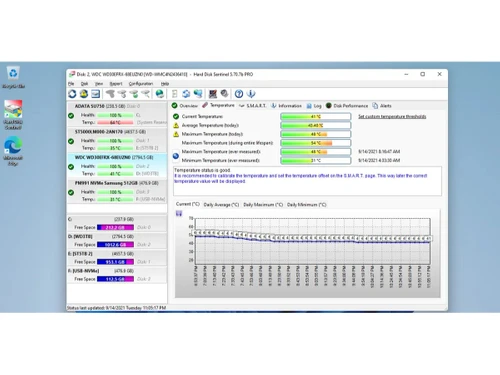500x375 pixels.
Task: Select the ST5000LM000-2AN170 disk entry
Action: coord(117,140)
